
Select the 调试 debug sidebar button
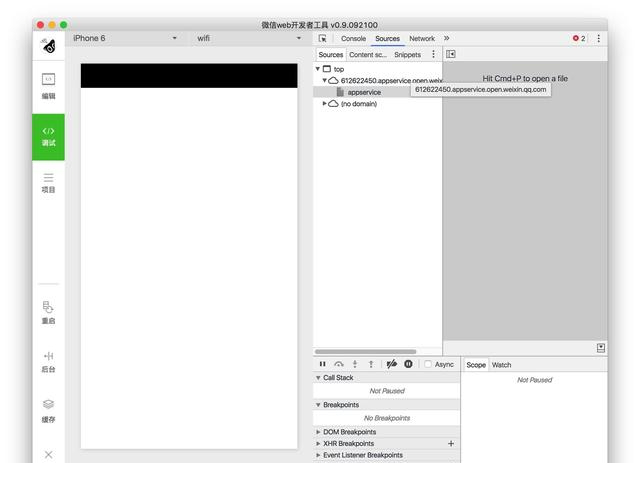click(x=48, y=137)
